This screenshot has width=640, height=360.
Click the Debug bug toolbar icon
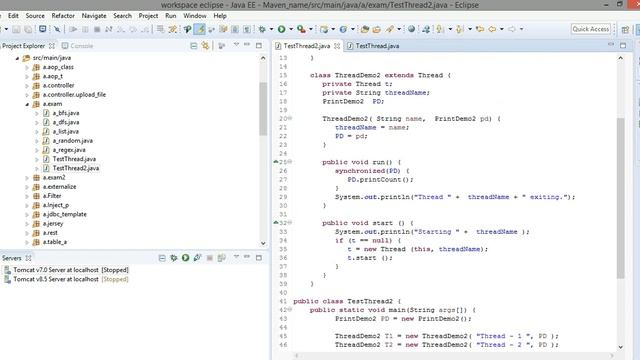[262, 29]
